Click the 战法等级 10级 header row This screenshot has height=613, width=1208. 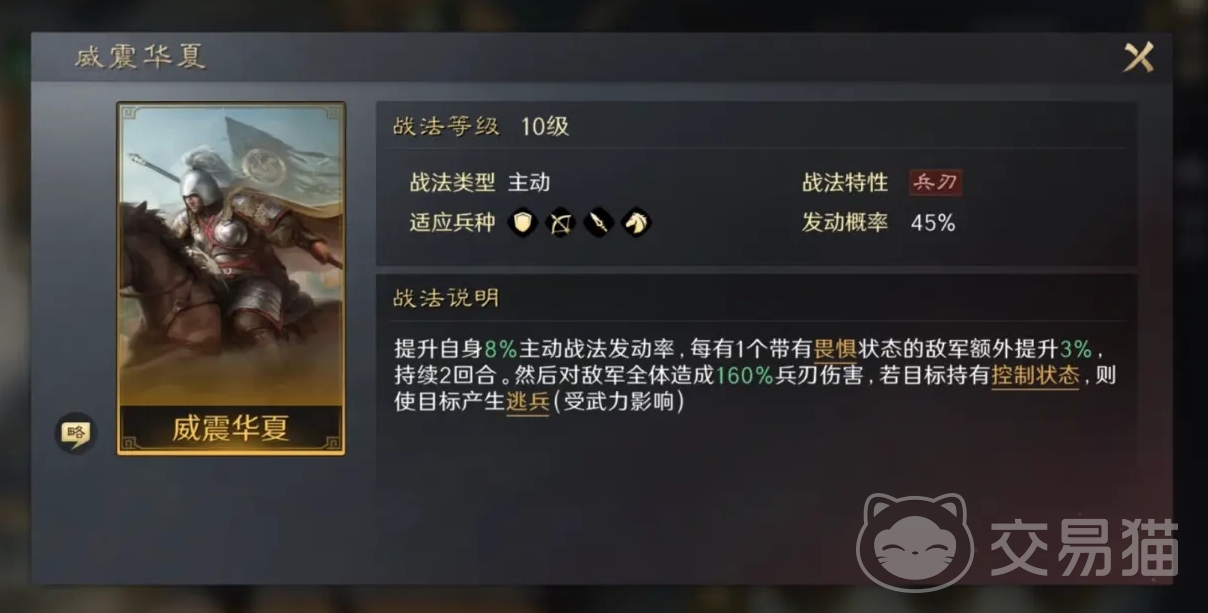tap(756, 126)
